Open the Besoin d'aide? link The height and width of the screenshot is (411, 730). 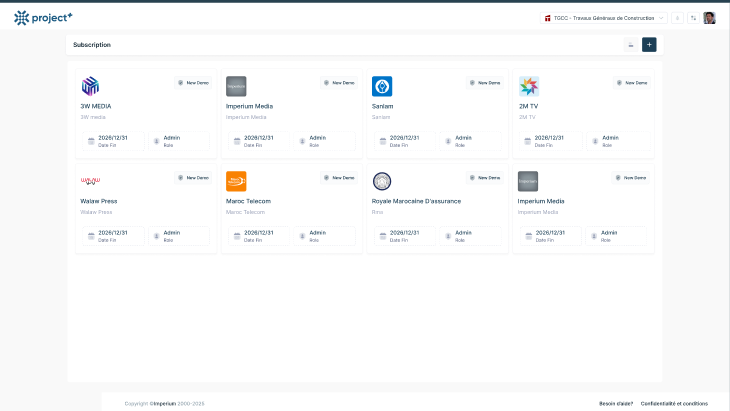pyautogui.click(x=616, y=404)
